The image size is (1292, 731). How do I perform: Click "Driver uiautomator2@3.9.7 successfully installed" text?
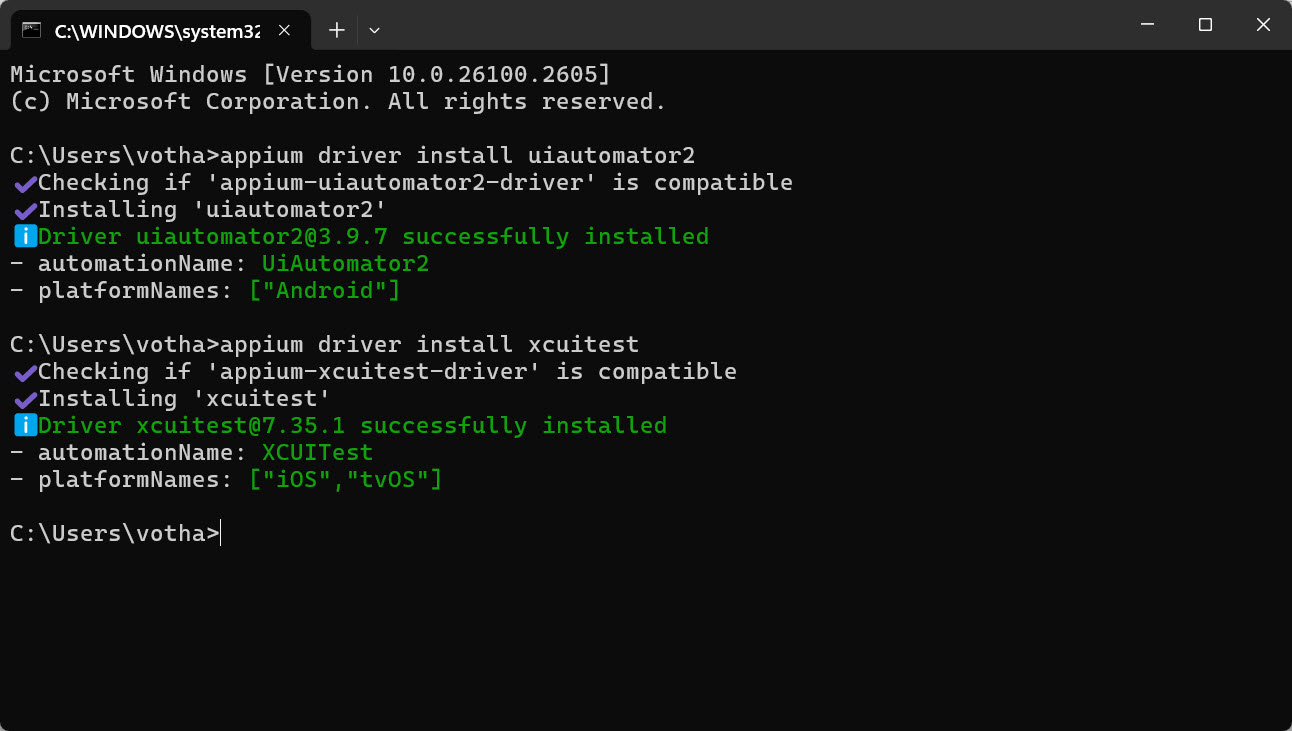pos(373,237)
